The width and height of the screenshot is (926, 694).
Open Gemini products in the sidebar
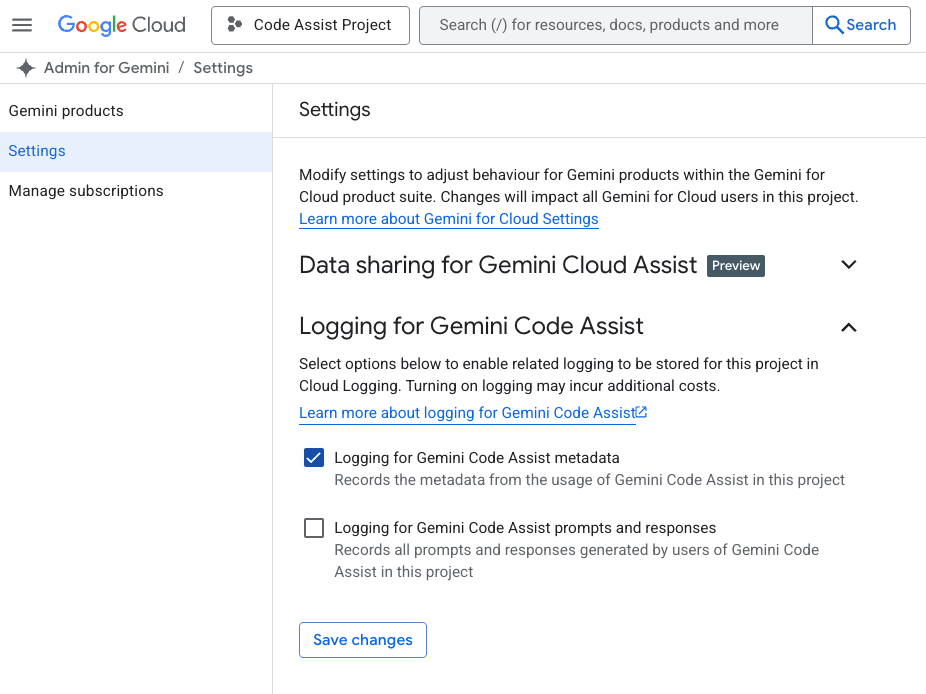coord(66,111)
